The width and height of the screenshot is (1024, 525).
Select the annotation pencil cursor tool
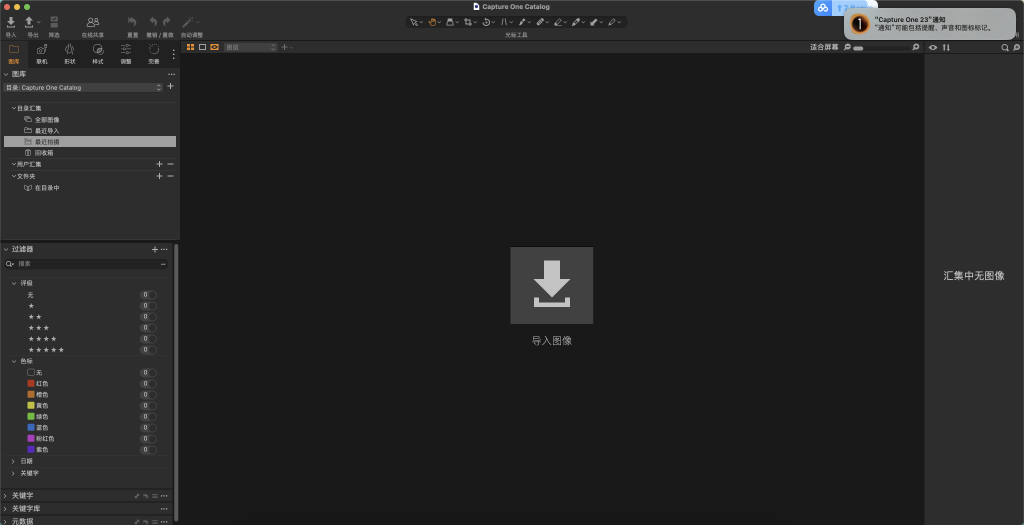(612, 22)
